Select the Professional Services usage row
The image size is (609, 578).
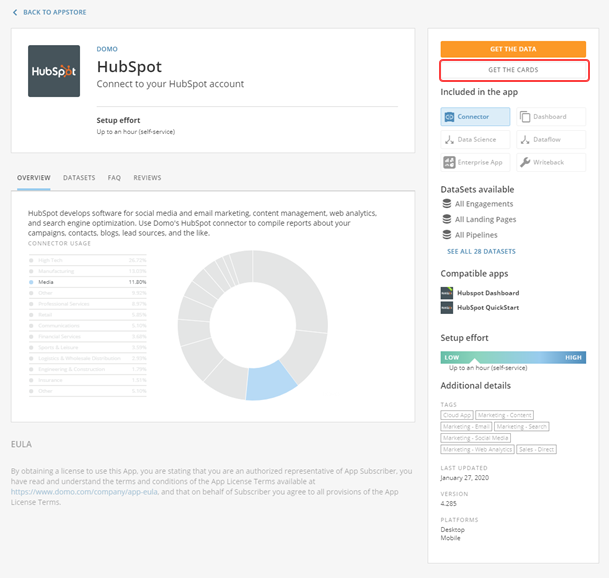coord(87,304)
